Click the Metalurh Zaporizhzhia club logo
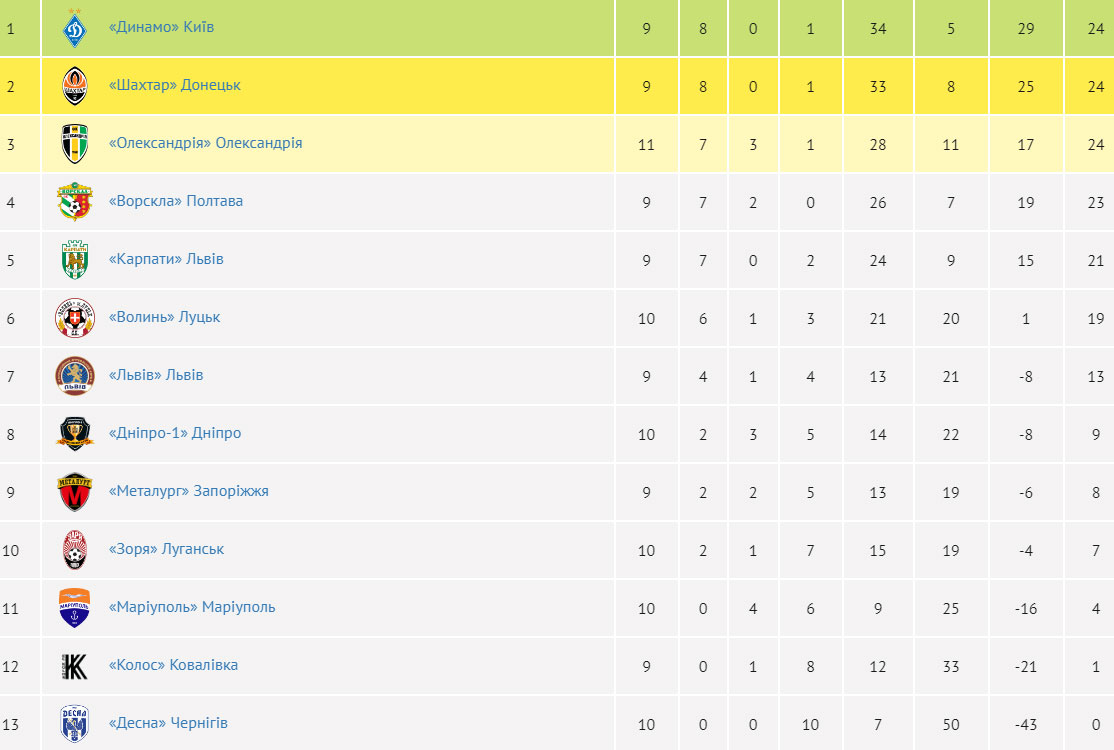This screenshot has height=750, width=1114. [x=75, y=492]
